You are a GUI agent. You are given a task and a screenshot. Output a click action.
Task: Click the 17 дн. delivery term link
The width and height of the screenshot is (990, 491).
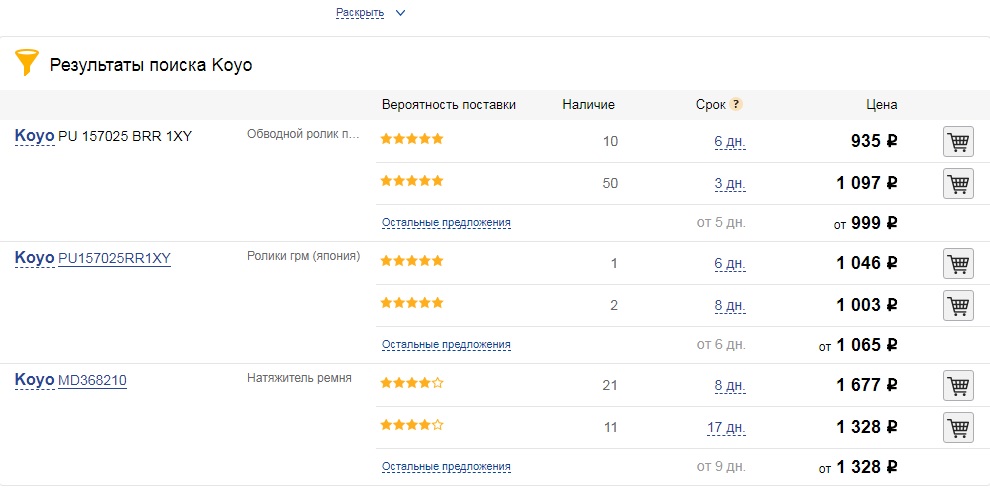(x=726, y=428)
